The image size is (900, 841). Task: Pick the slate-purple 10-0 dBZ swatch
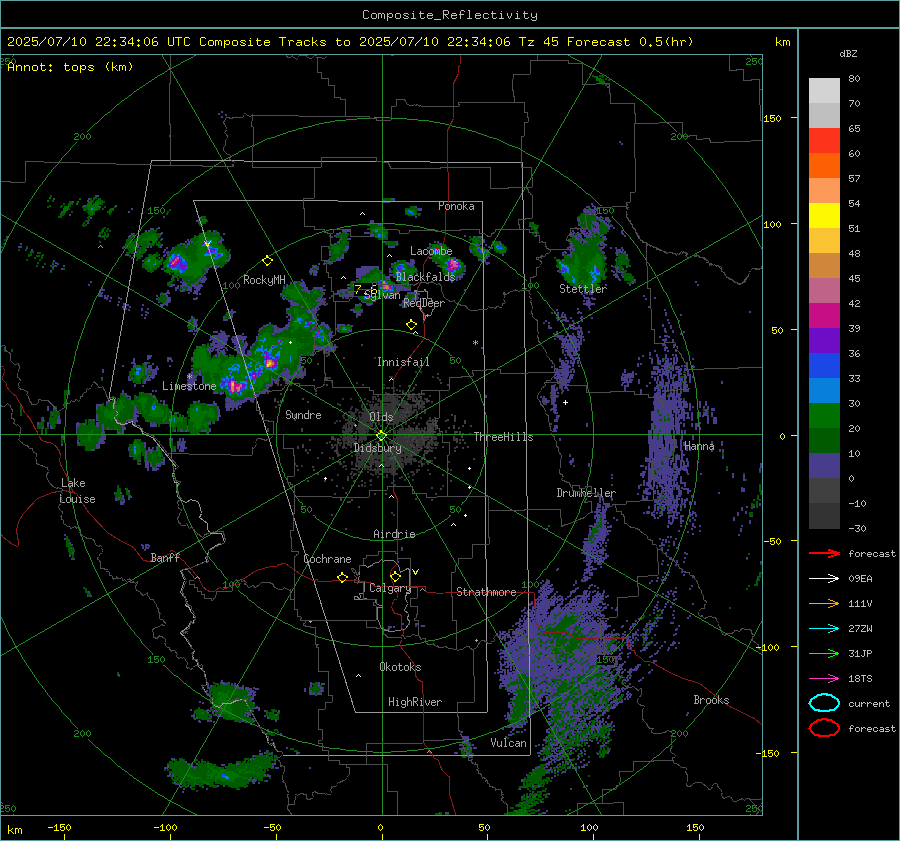[824, 466]
